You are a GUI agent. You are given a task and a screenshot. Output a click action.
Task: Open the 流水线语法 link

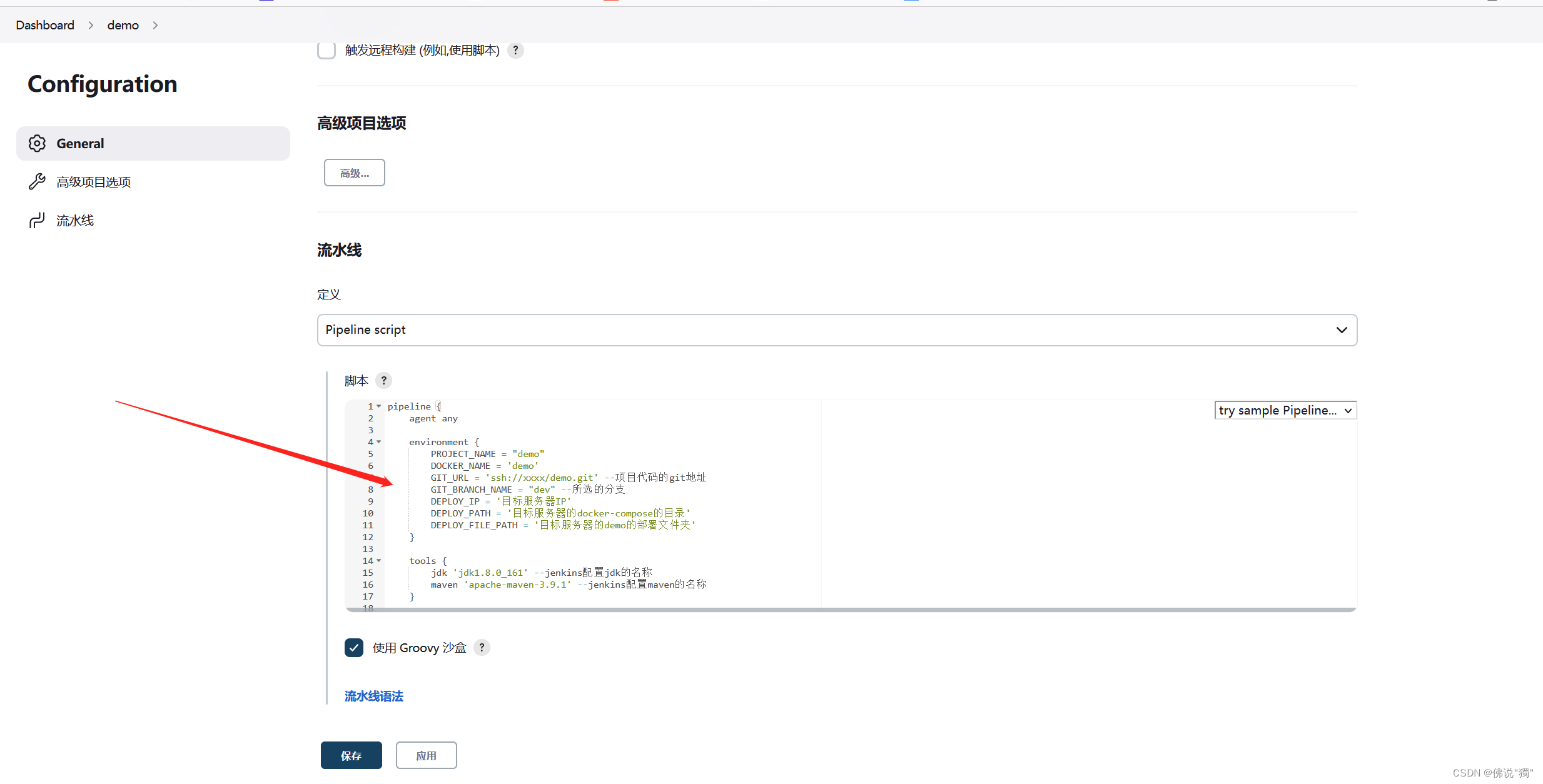[373, 696]
